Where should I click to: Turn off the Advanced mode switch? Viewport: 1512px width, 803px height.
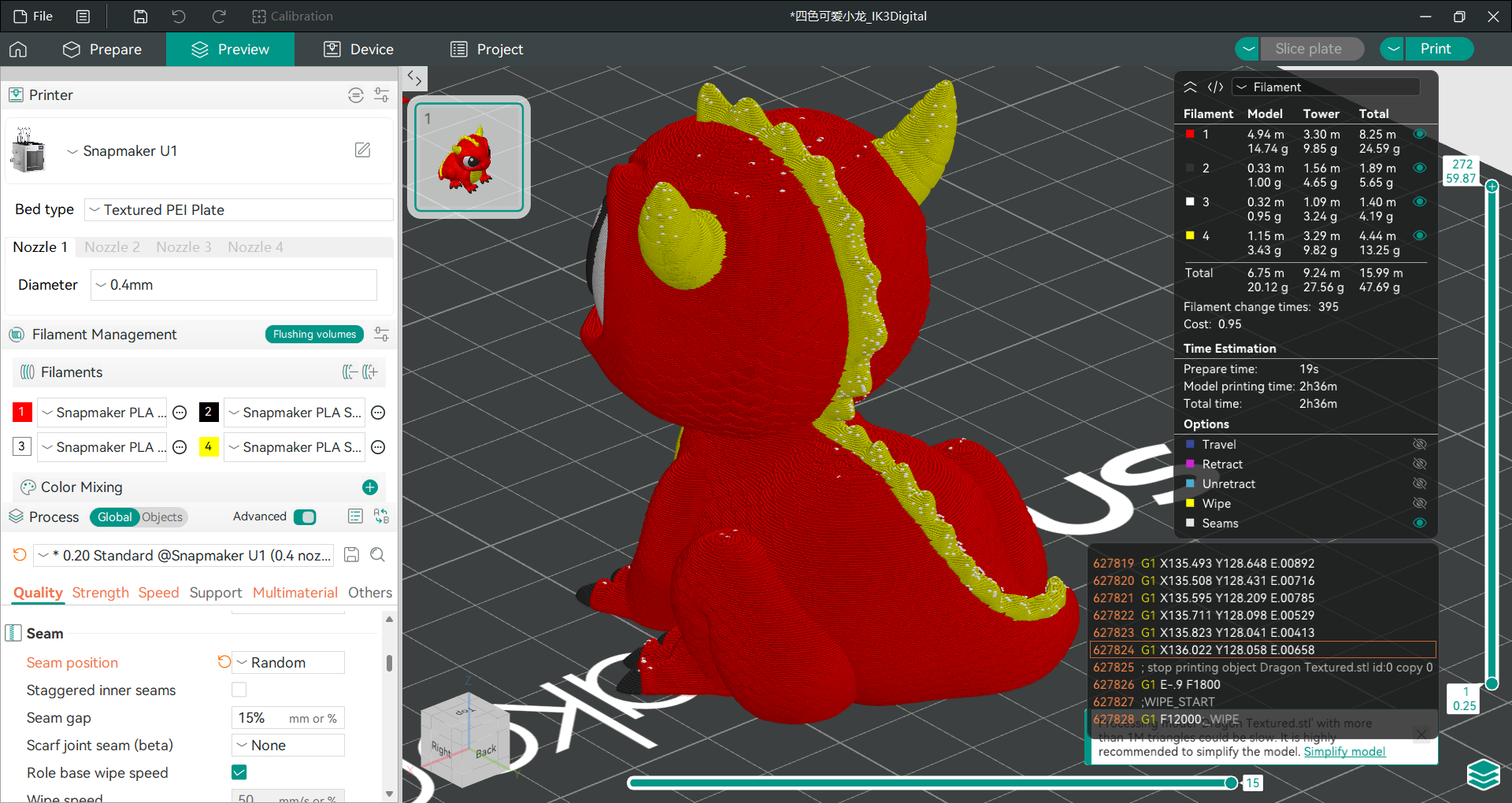click(305, 517)
